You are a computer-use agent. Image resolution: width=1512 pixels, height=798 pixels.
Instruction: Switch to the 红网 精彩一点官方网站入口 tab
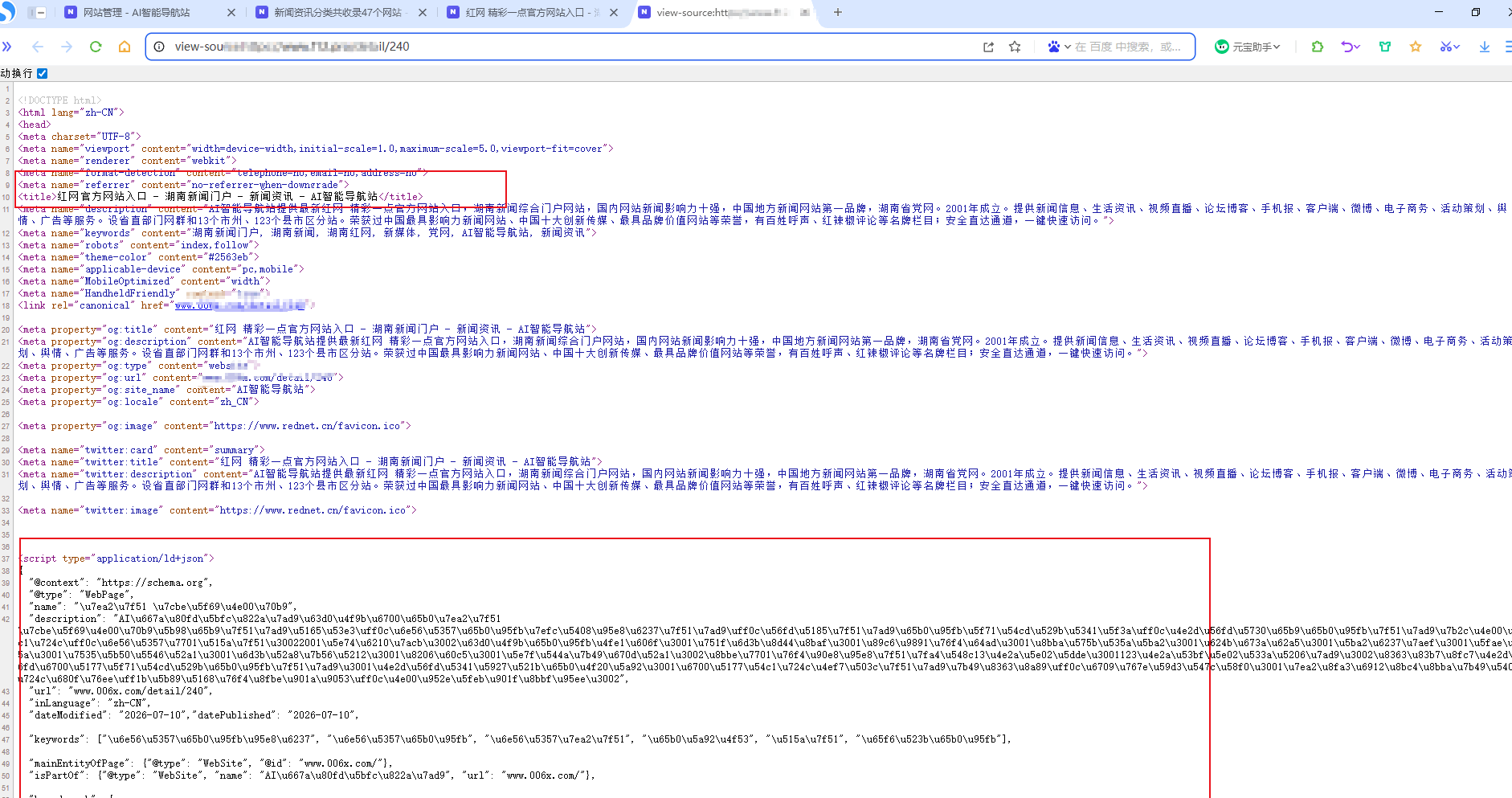click(533, 12)
